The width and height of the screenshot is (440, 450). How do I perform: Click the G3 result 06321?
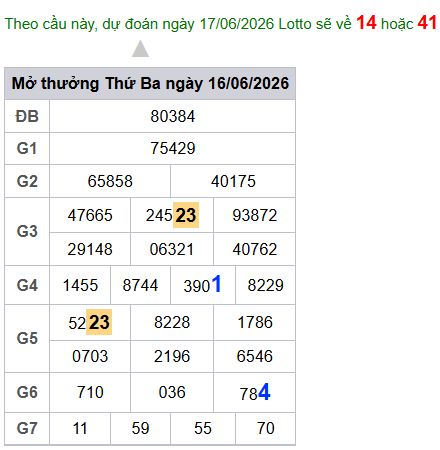click(172, 249)
